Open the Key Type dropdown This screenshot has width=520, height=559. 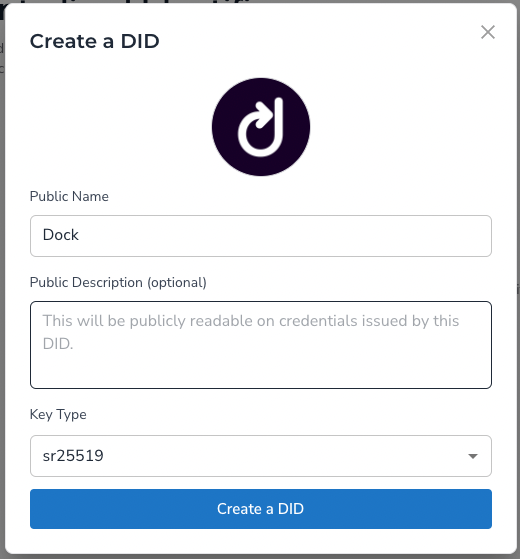point(261,456)
